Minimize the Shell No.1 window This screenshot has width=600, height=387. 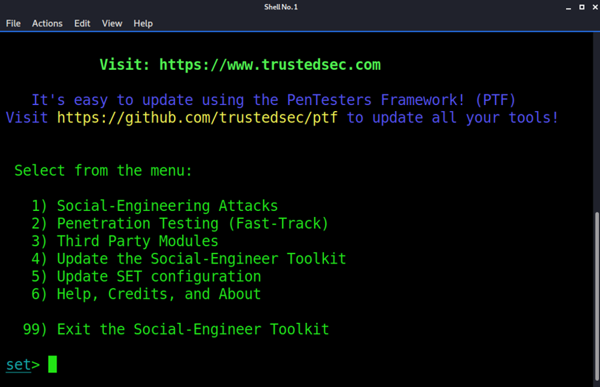coord(569,7)
